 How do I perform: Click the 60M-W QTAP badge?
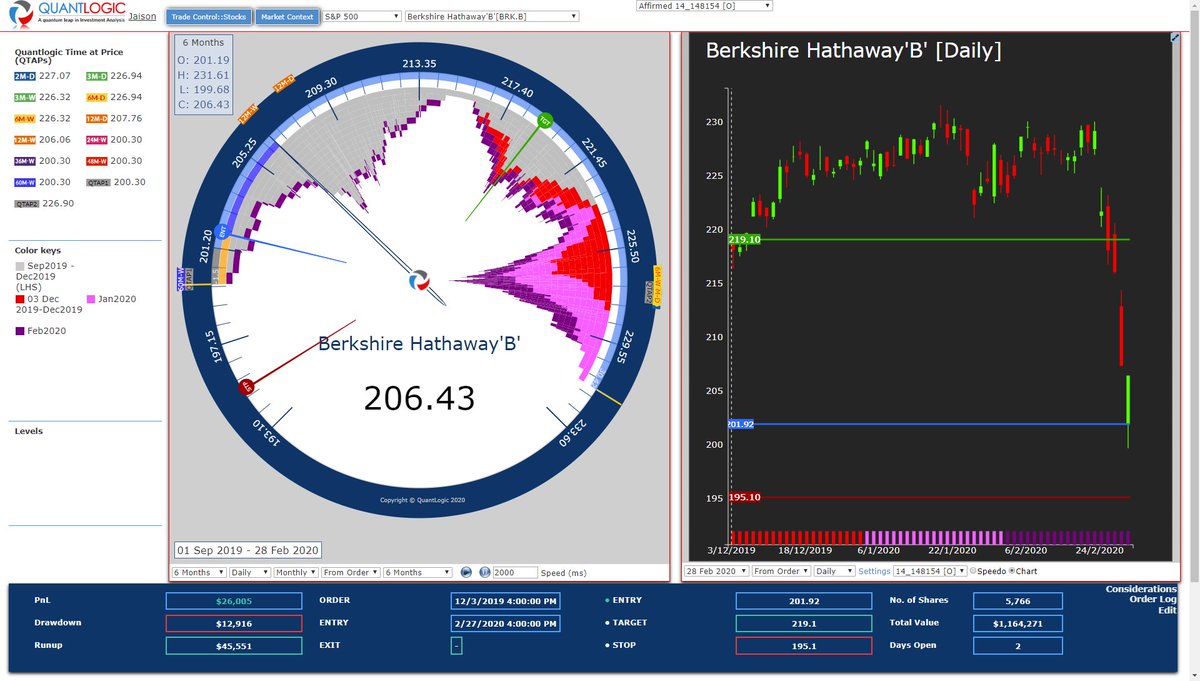[x=25, y=182]
